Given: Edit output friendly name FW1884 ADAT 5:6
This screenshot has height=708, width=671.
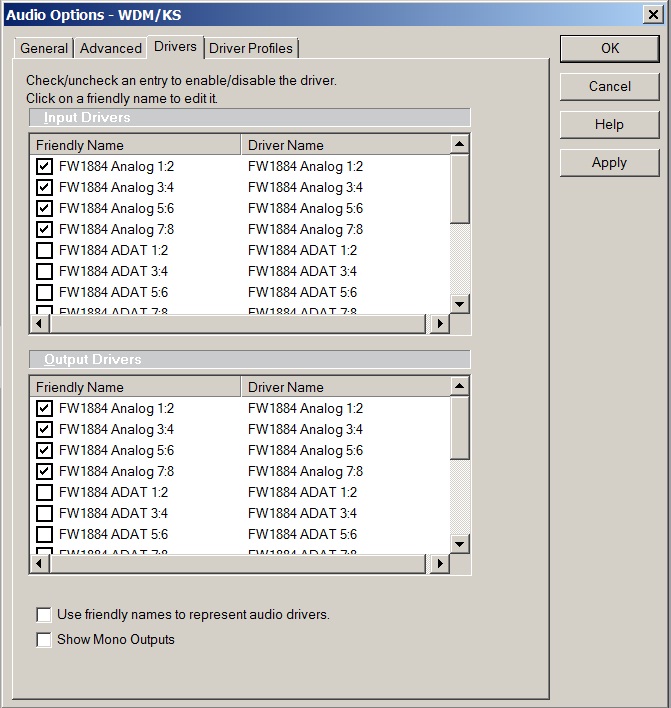Looking at the screenshot, I should coord(113,534).
